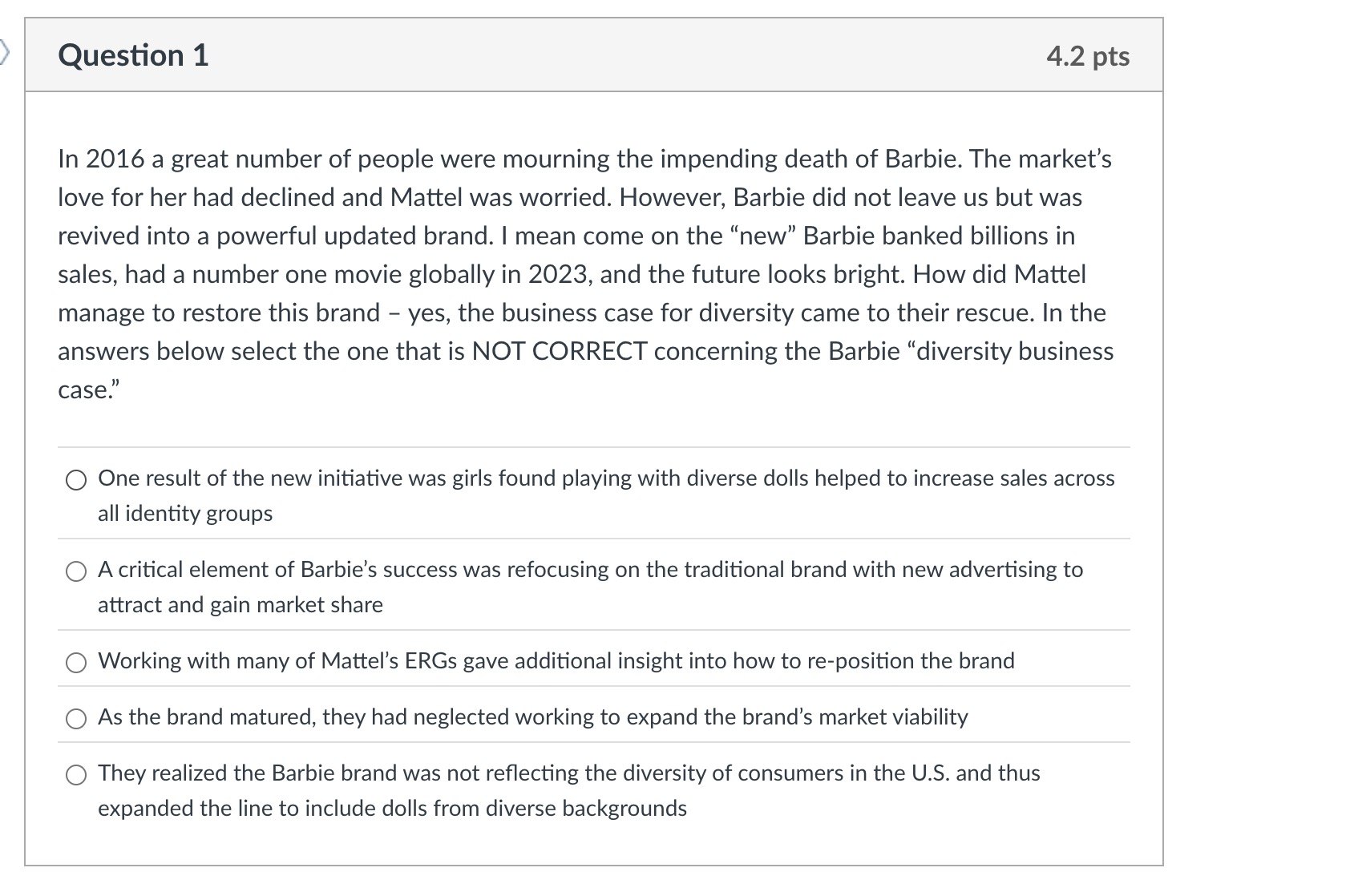Click 'all identity groups' text line

click(184, 514)
